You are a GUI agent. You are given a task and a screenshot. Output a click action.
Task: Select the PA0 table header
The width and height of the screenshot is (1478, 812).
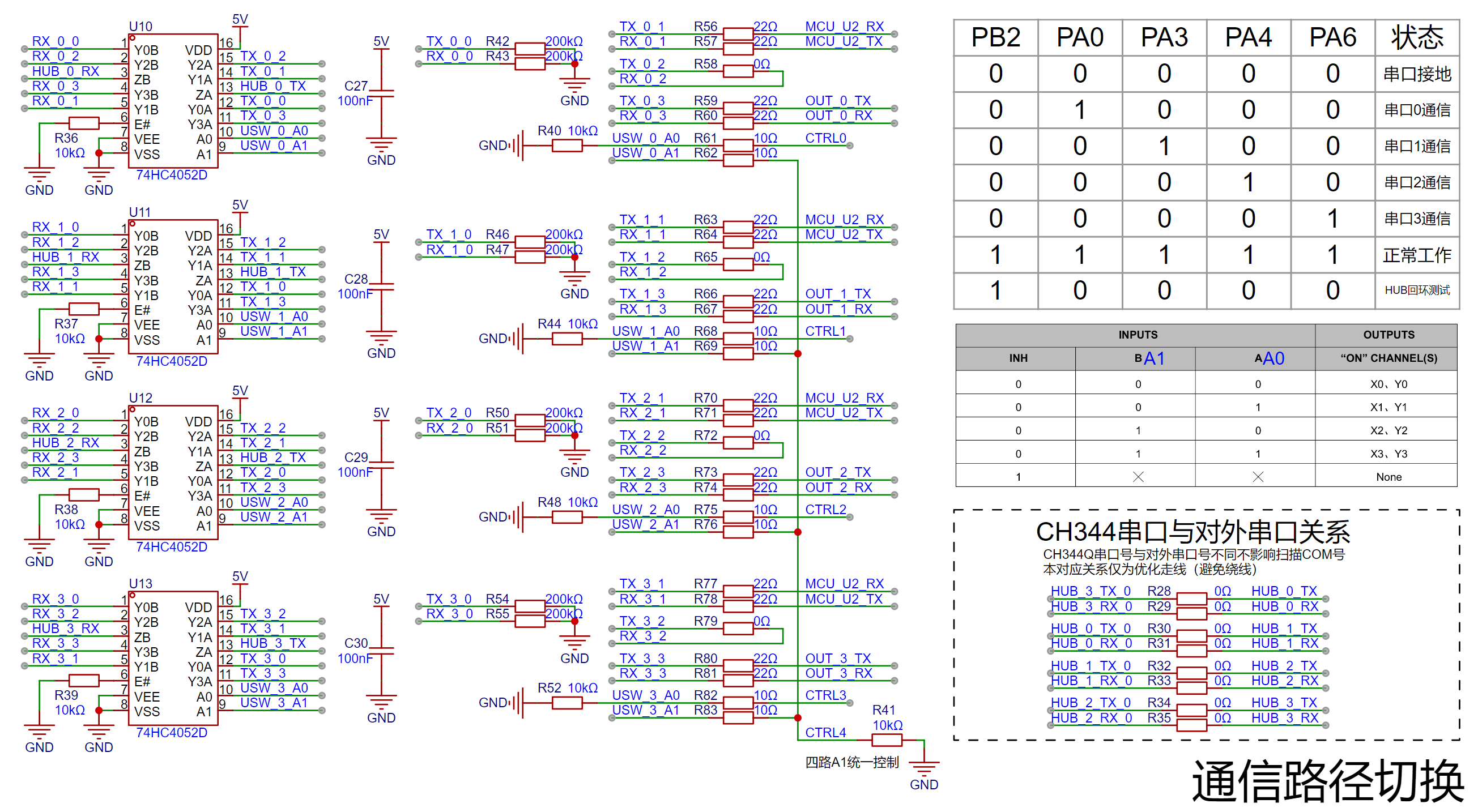click(x=1080, y=37)
